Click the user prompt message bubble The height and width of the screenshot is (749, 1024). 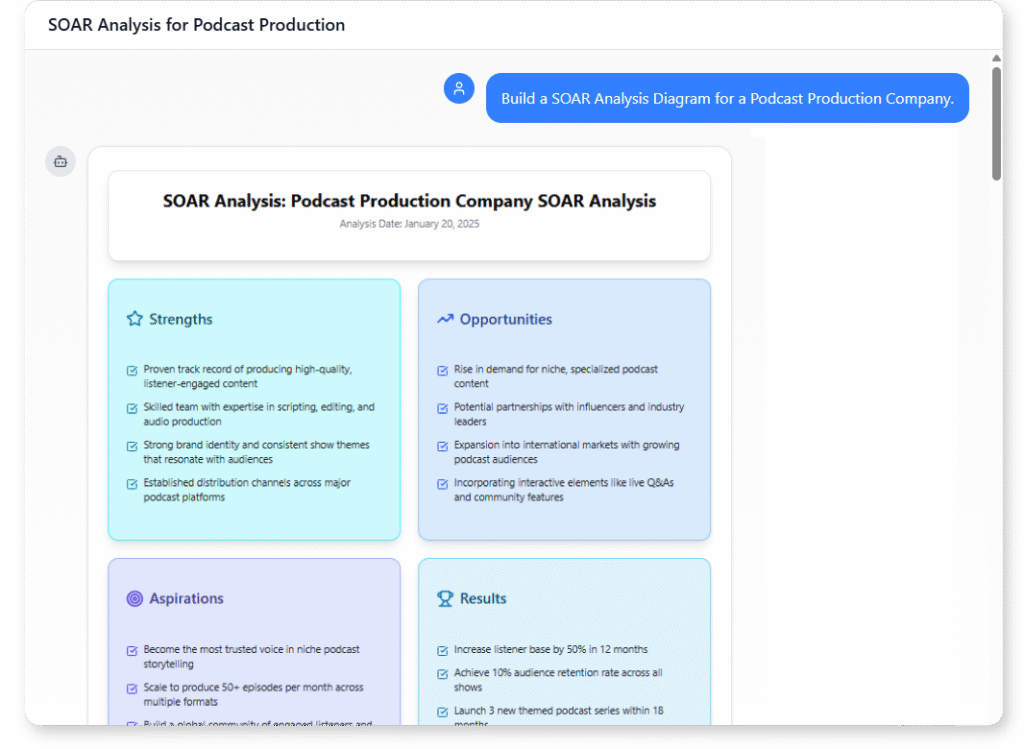click(727, 98)
